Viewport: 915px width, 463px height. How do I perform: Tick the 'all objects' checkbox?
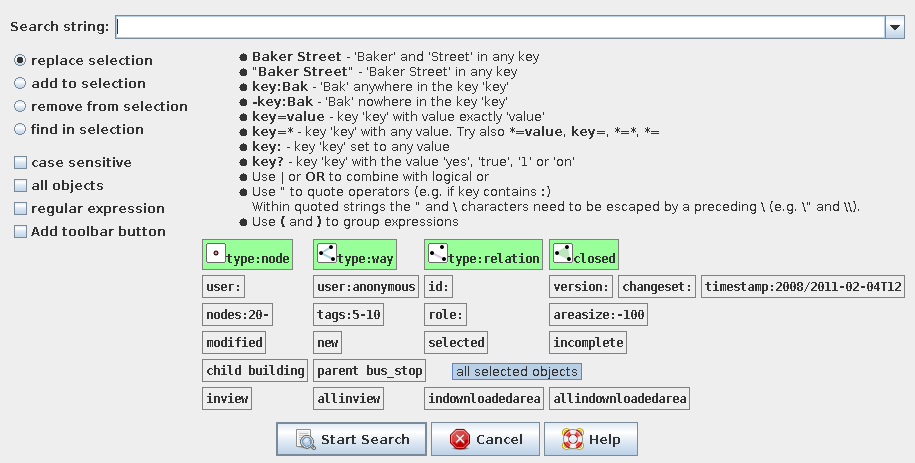(x=20, y=186)
